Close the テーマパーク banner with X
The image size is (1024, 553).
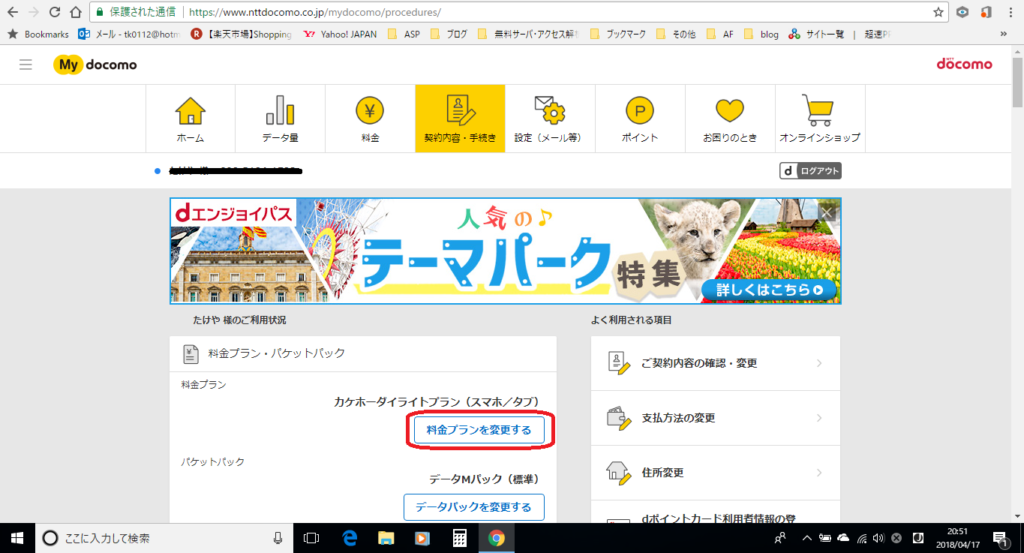pyautogui.click(x=827, y=213)
